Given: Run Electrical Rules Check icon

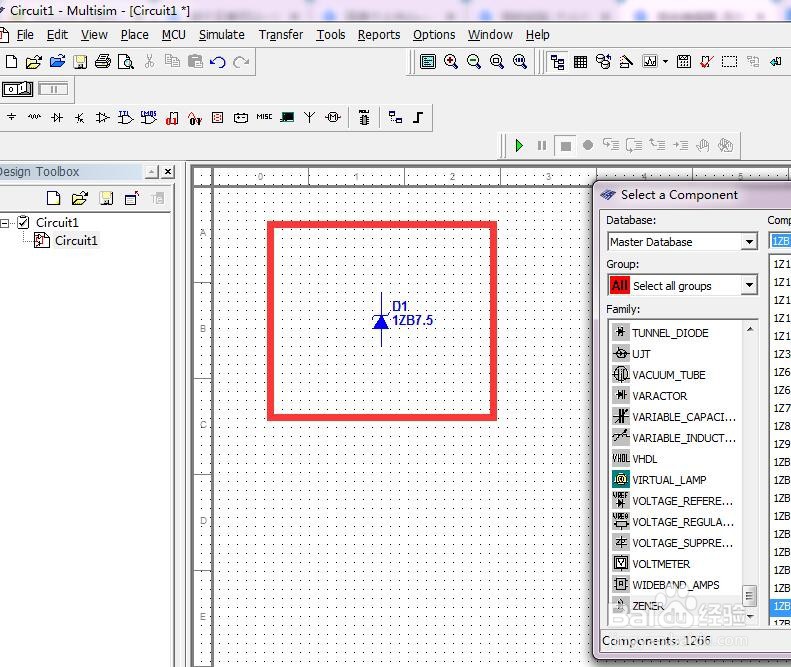Looking at the screenshot, I should pyautogui.click(x=706, y=62).
